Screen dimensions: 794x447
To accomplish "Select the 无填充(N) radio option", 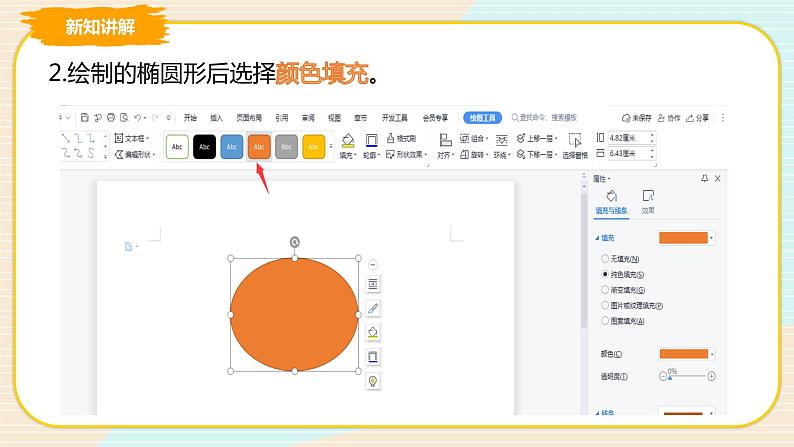I will tap(620, 259).
